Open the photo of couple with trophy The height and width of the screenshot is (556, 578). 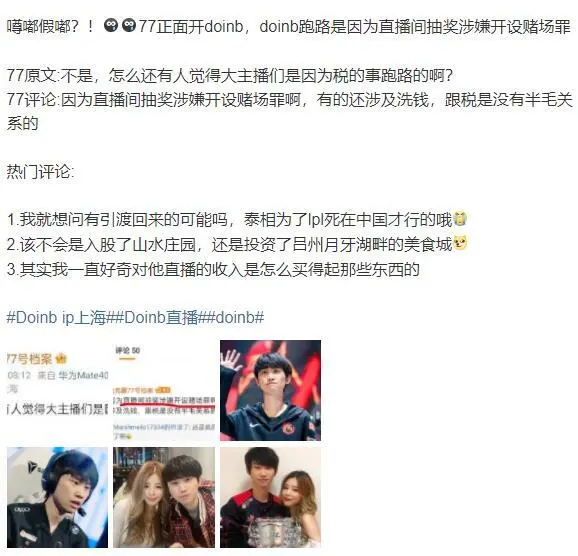(x=271, y=497)
